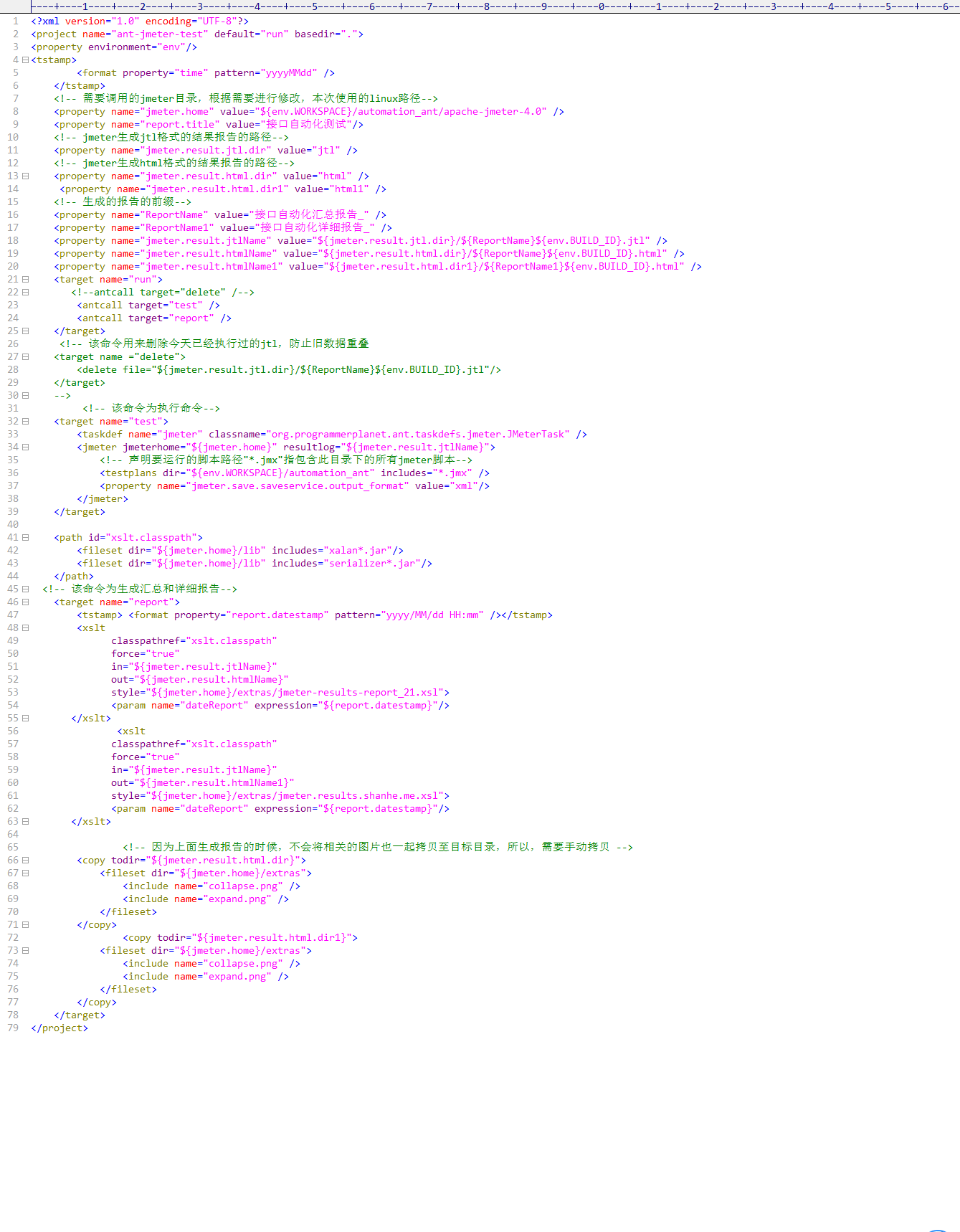The height and width of the screenshot is (1232, 960).
Task: Click the includes "xalan*.jar" value
Action: tap(358, 551)
